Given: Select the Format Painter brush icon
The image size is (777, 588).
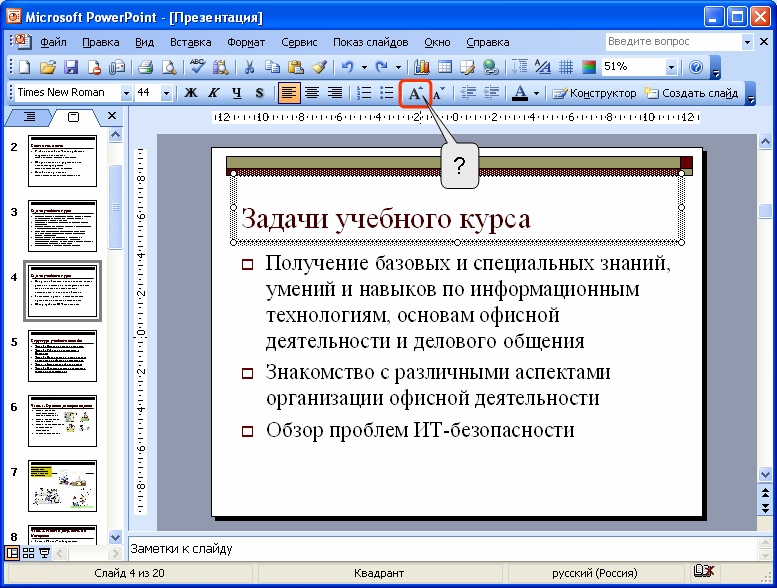Looking at the screenshot, I should click(x=319, y=66).
